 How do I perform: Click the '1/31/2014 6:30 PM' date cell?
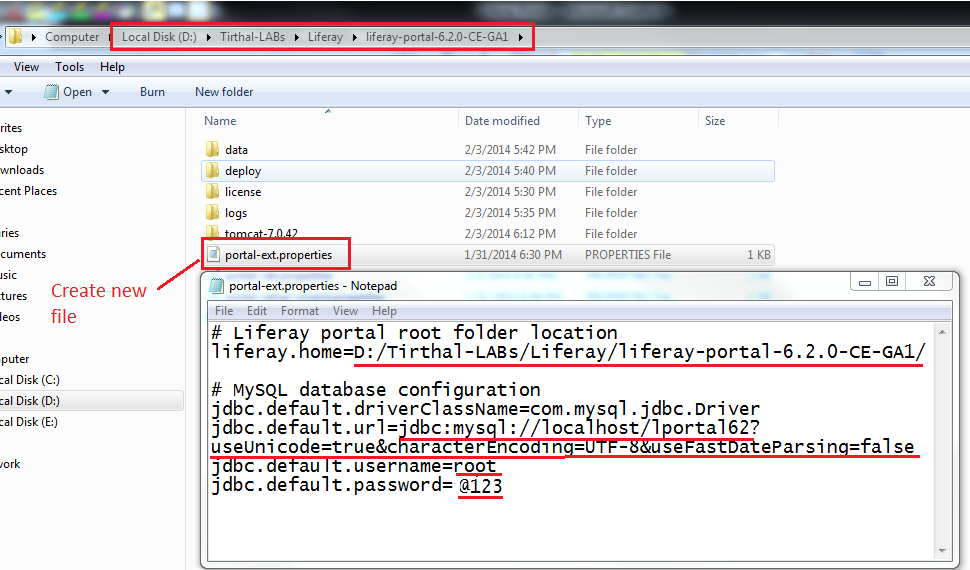click(513, 255)
